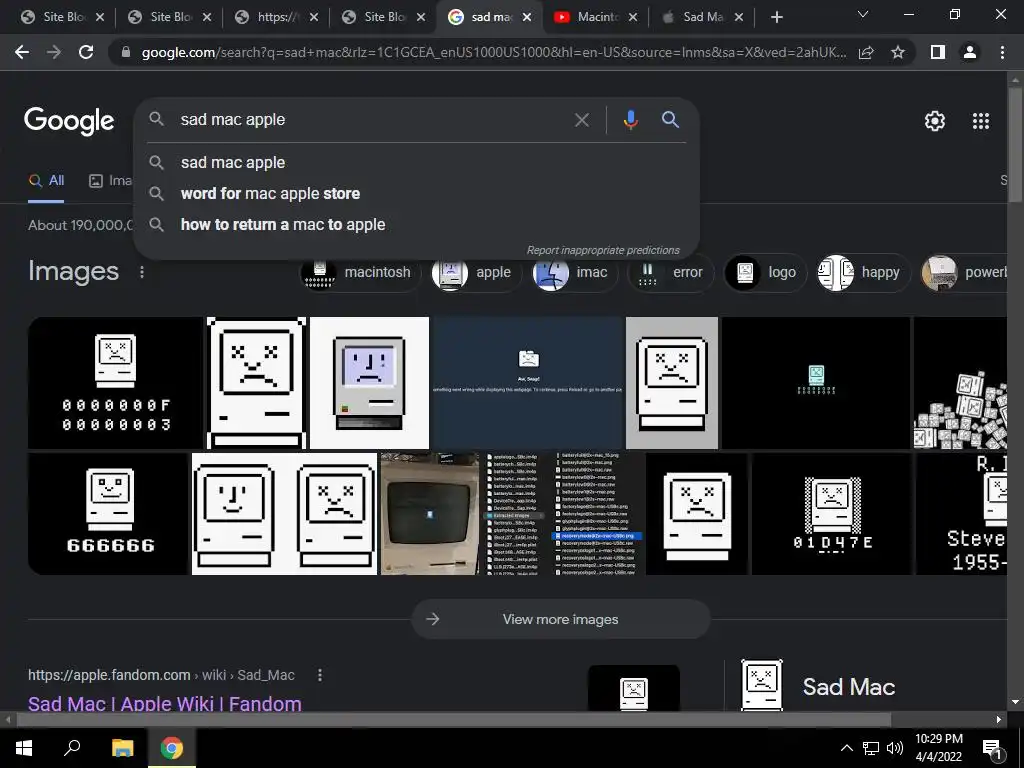The image size is (1024, 768).
Task: Open the network status tray icon
Action: (871, 748)
